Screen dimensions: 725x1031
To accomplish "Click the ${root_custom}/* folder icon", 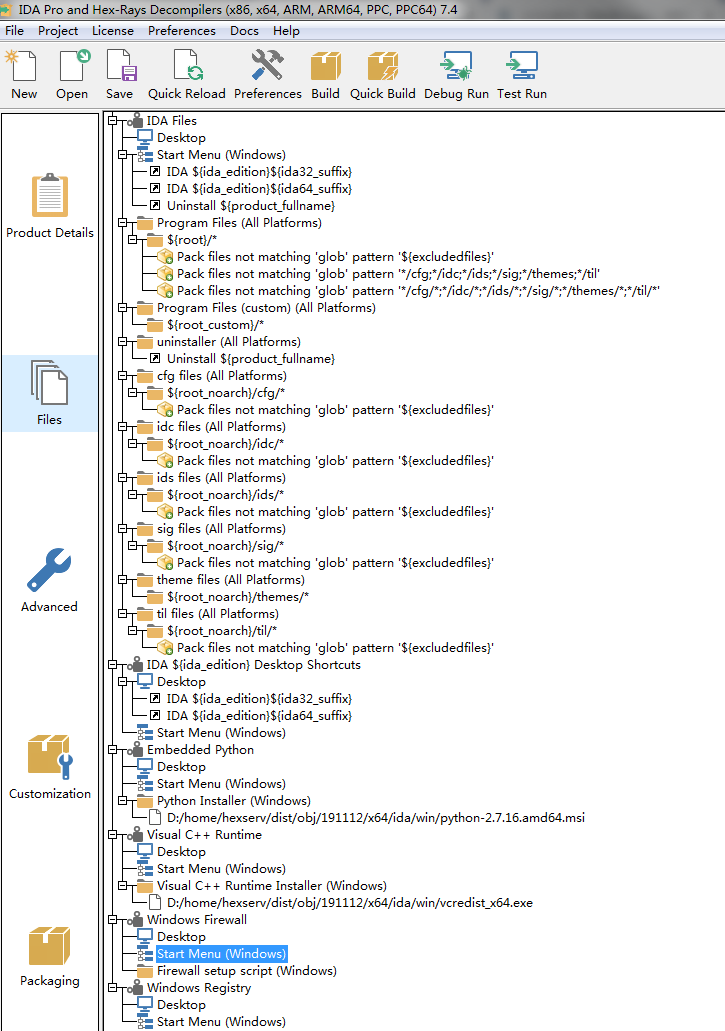I will [x=155, y=325].
